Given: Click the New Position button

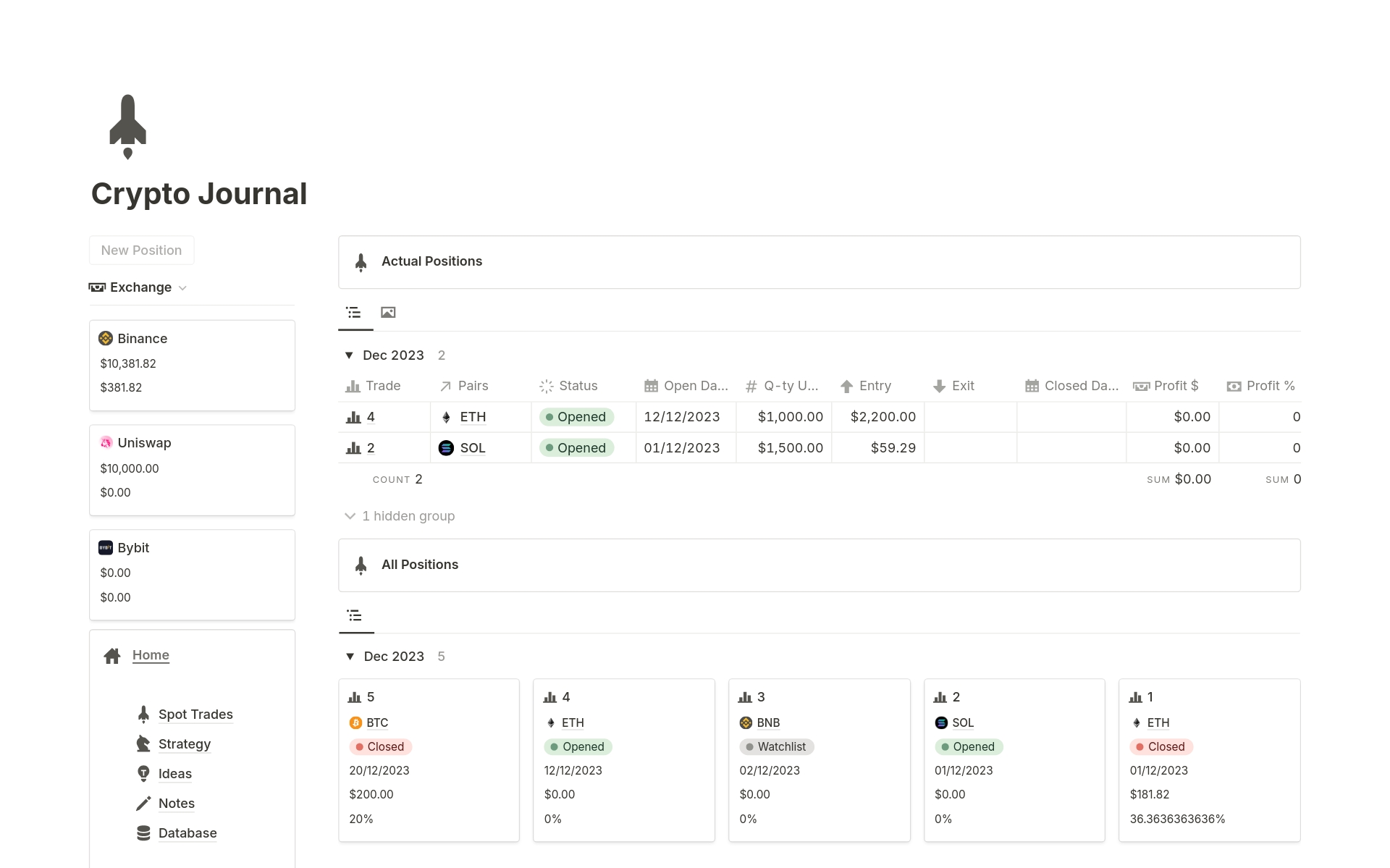Looking at the screenshot, I should coord(141,250).
